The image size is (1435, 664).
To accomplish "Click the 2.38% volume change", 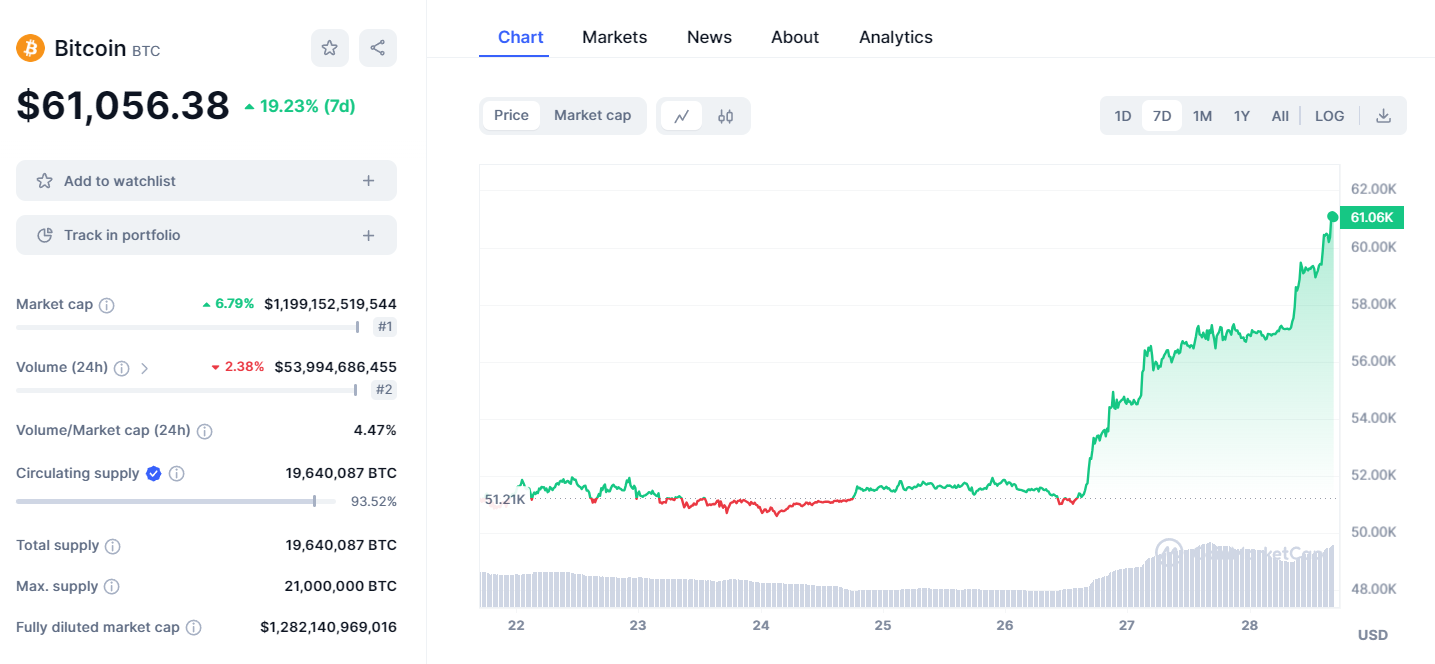I will click(238, 367).
